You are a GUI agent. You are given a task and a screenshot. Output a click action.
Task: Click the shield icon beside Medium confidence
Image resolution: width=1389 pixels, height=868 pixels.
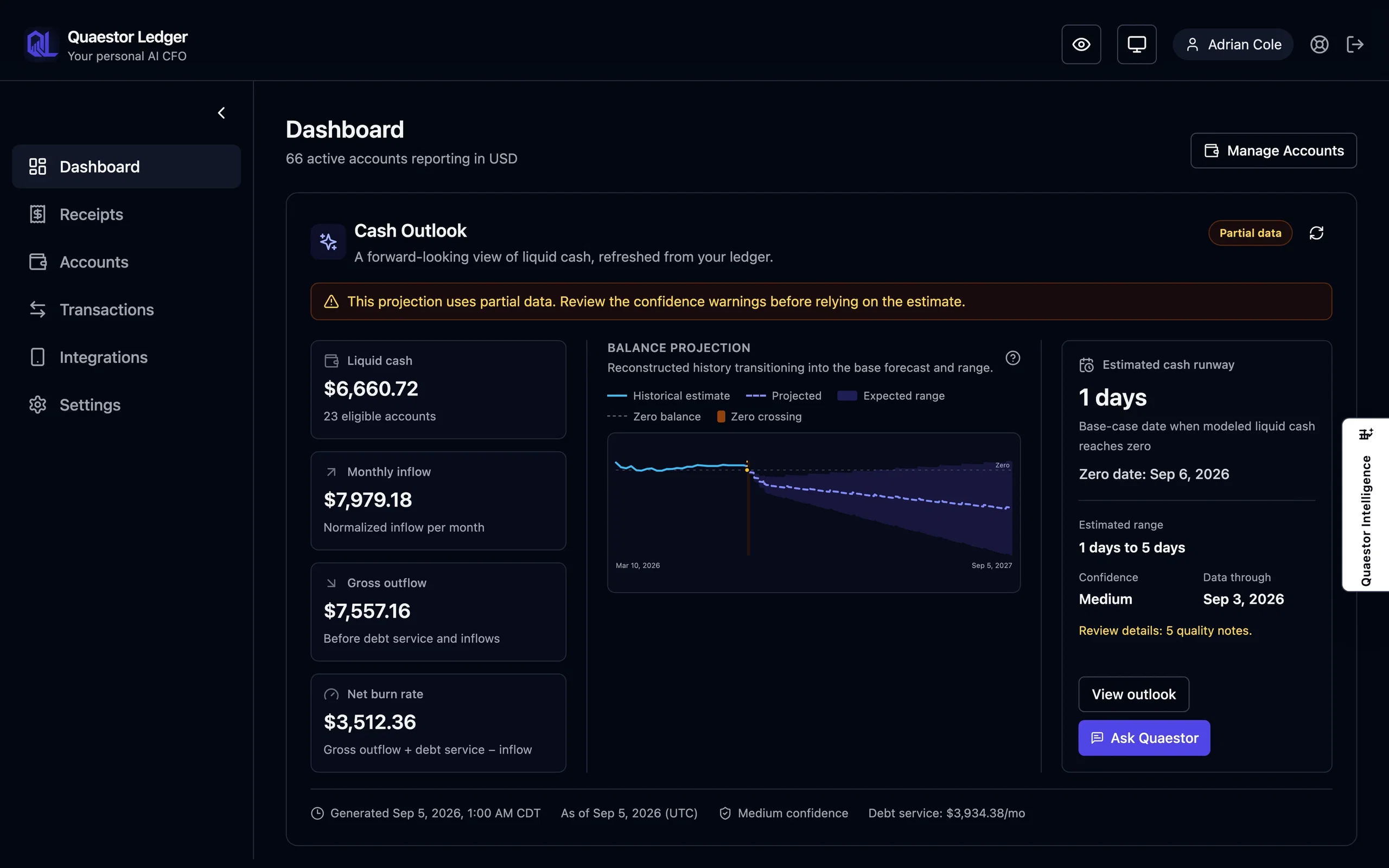click(725, 813)
